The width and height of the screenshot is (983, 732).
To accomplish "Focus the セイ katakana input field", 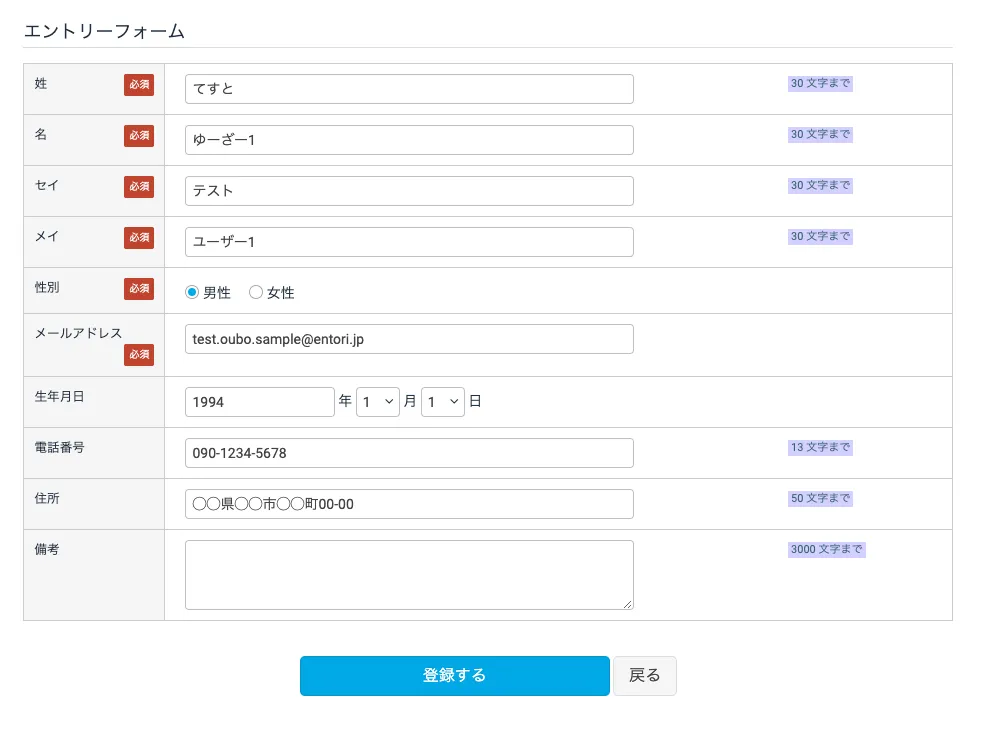I will (408, 191).
